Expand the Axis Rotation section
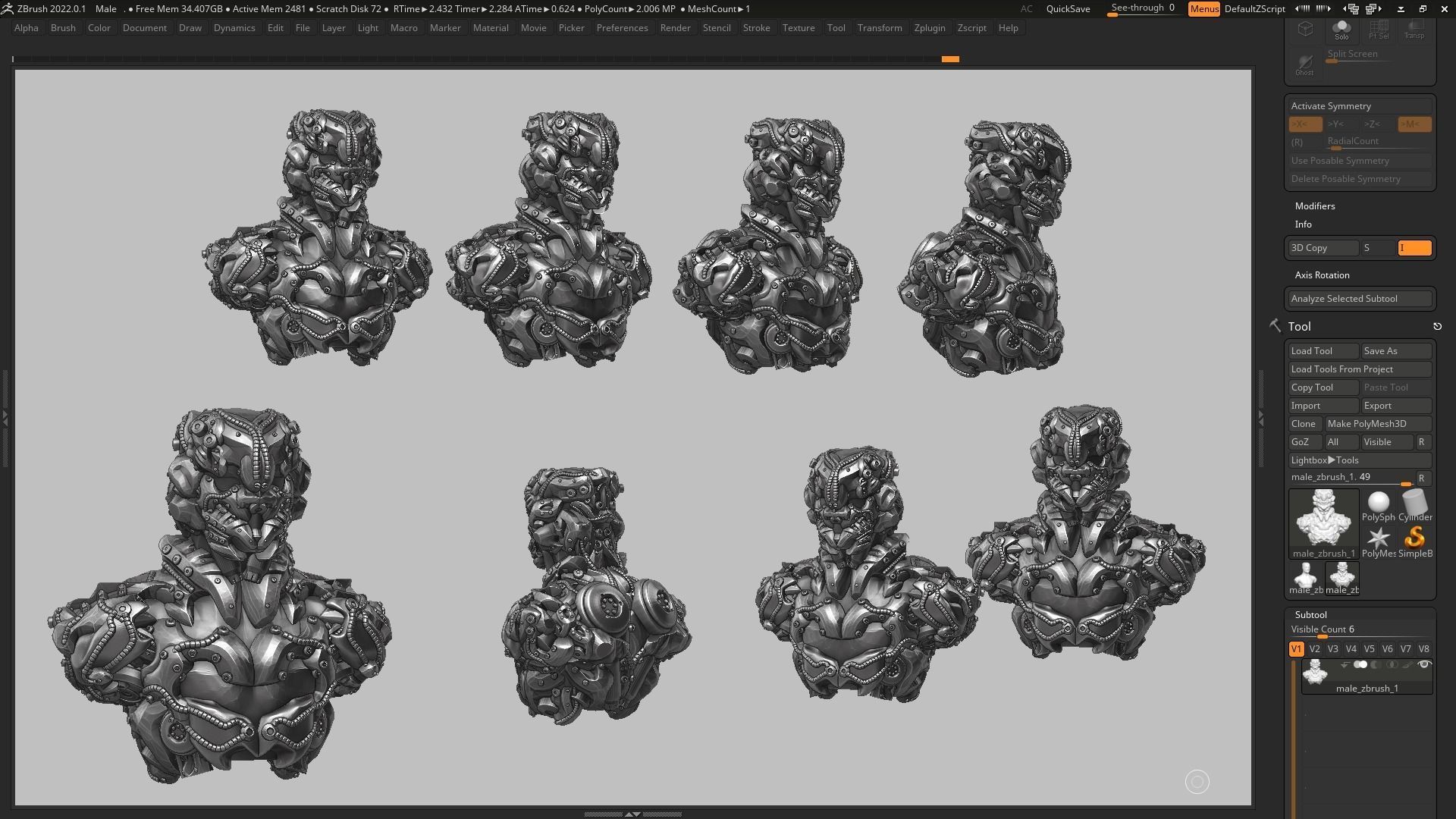 (x=1322, y=275)
